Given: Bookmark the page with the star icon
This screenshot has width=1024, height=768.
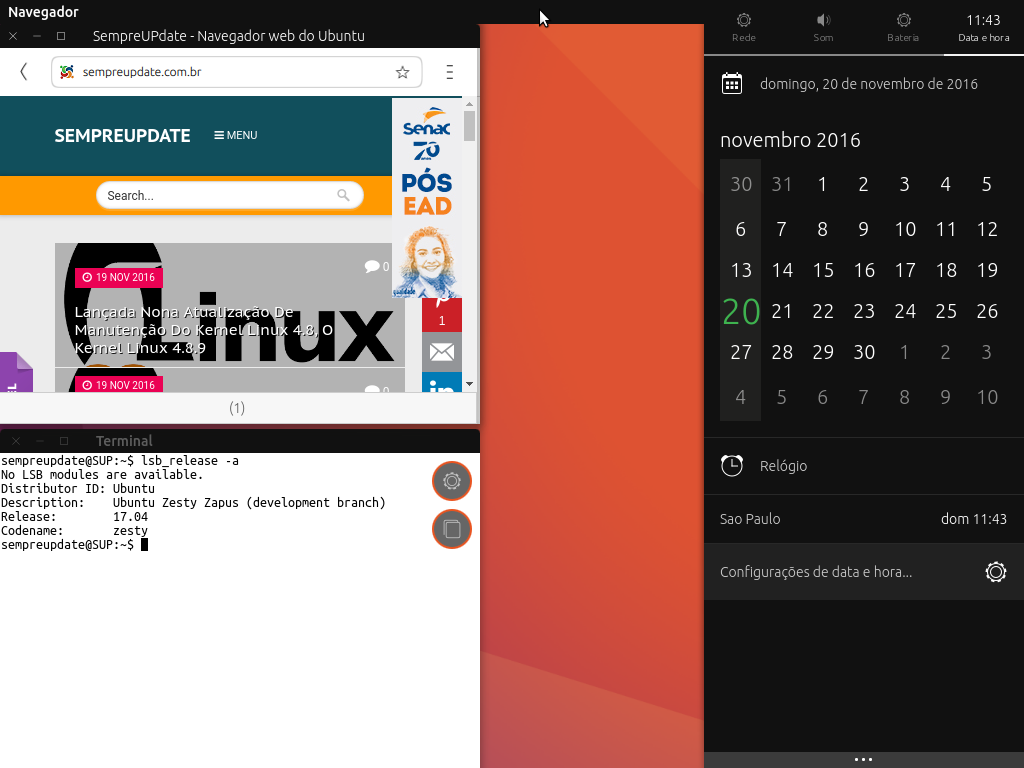Looking at the screenshot, I should tap(402, 72).
